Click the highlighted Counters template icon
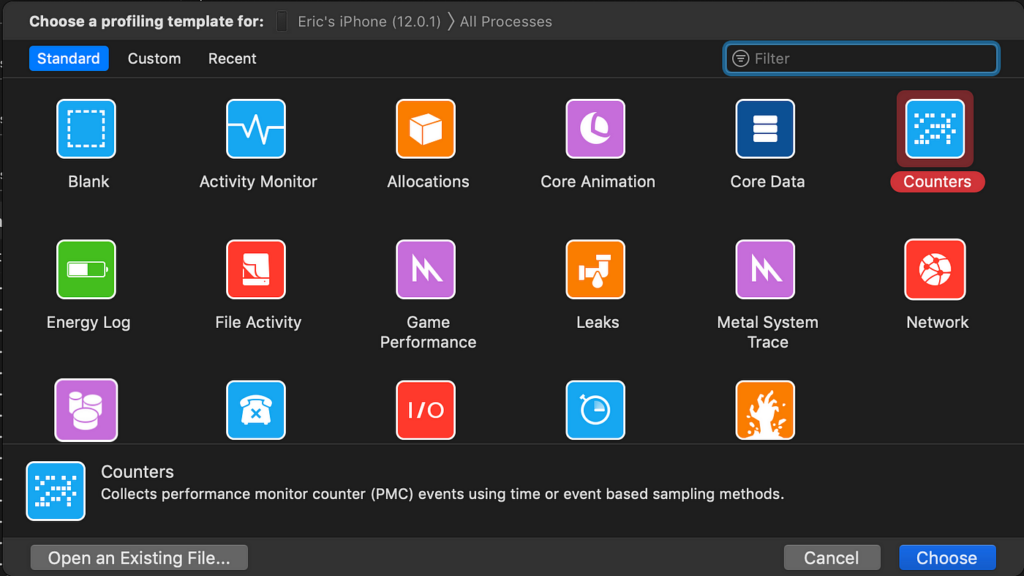The width and height of the screenshot is (1024, 576). tap(935, 129)
